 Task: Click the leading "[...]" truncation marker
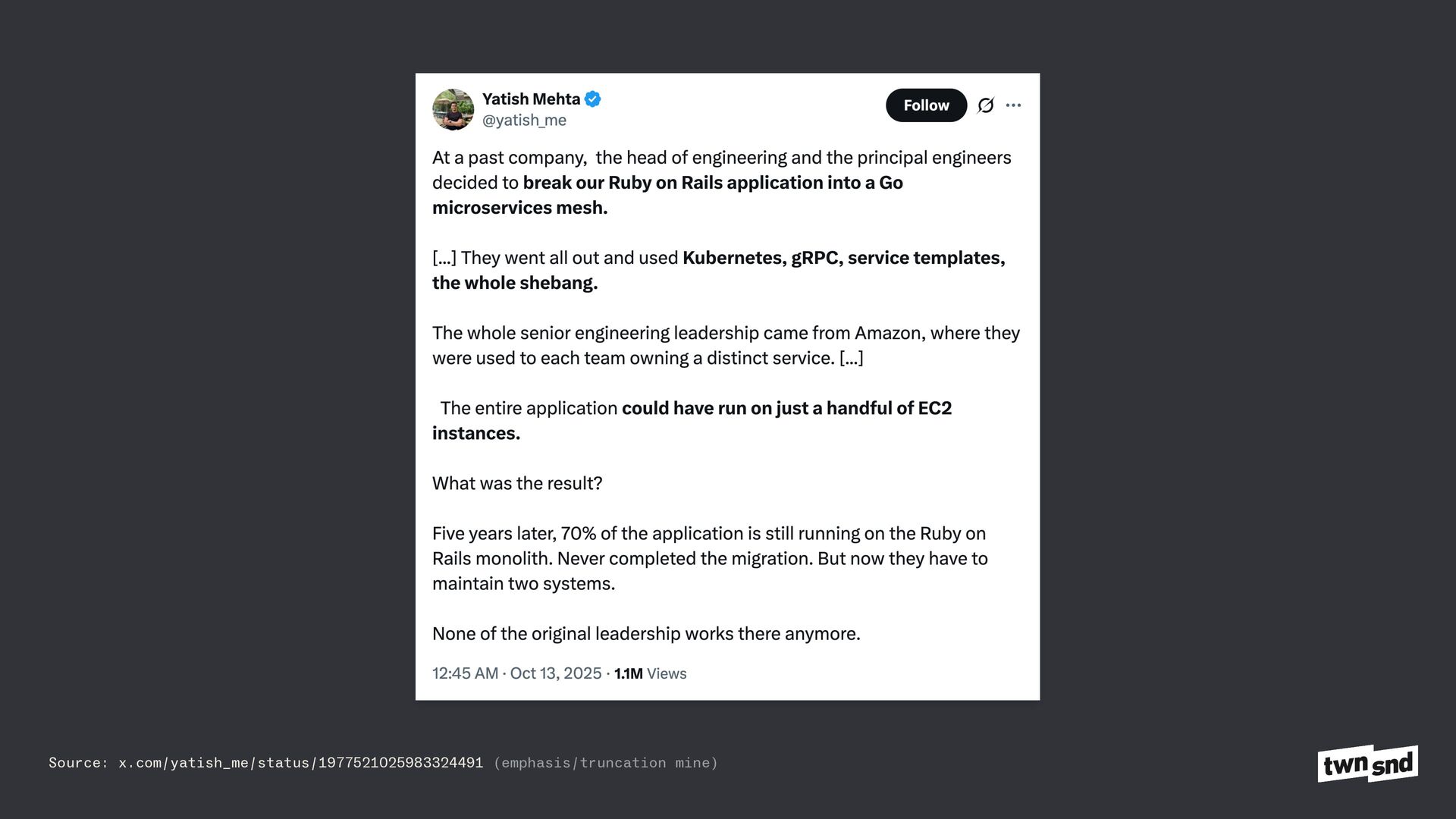click(x=444, y=258)
